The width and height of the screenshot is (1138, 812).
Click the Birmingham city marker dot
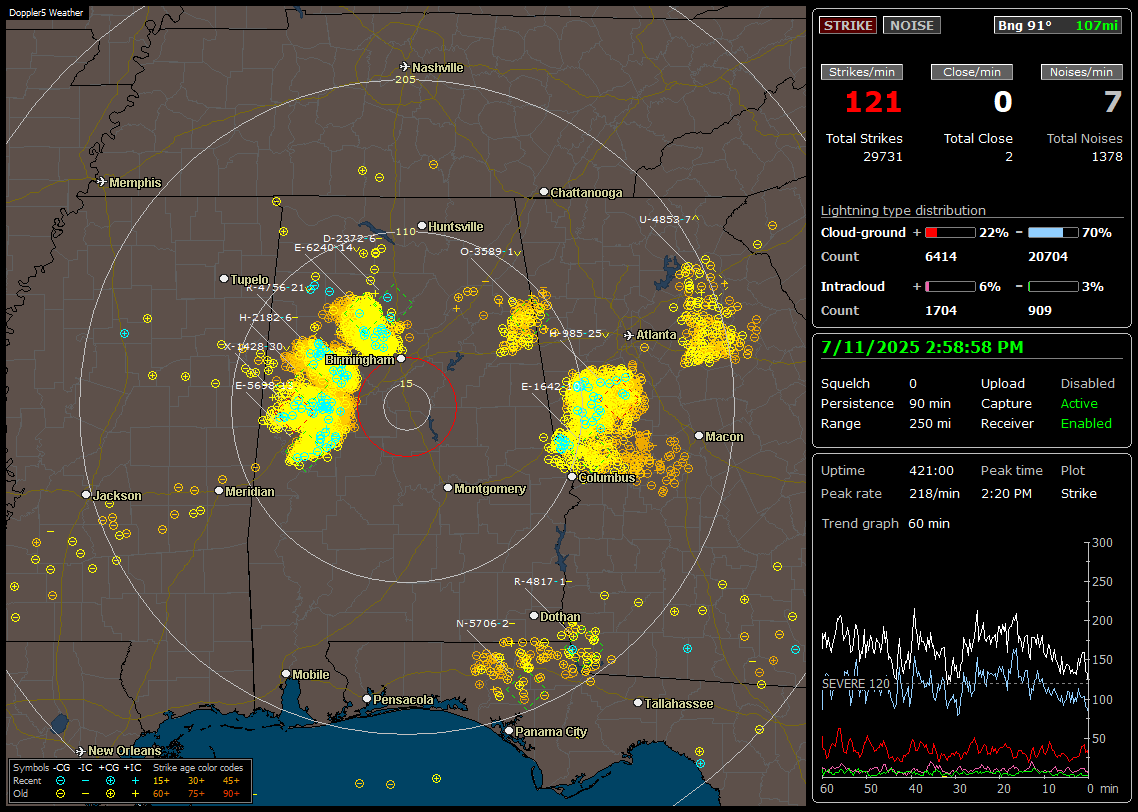pyautogui.click(x=401, y=358)
